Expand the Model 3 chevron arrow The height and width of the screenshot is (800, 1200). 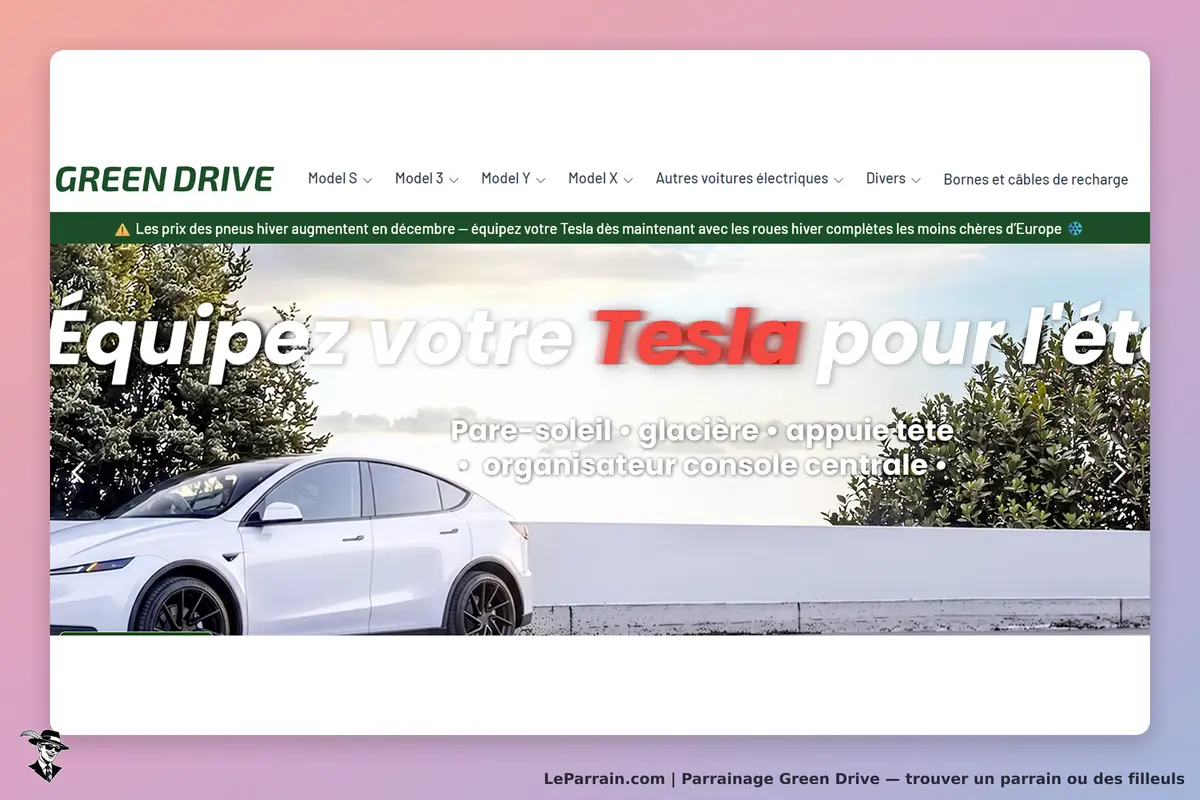coord(454,180)
